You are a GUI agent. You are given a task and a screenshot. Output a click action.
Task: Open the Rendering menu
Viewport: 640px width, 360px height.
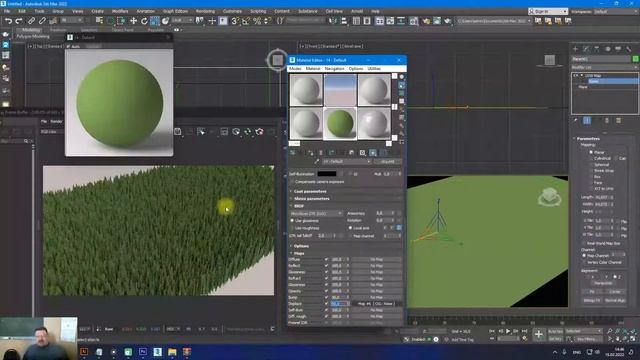(x=205, y=11)
